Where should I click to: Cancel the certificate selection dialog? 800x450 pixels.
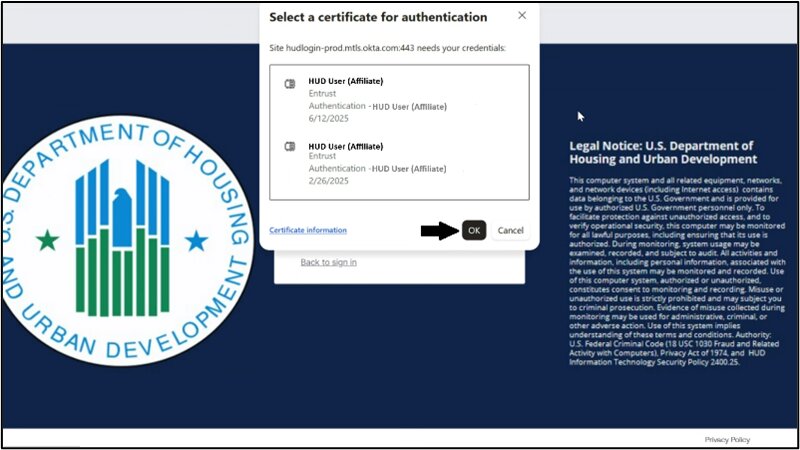[510, 230]
